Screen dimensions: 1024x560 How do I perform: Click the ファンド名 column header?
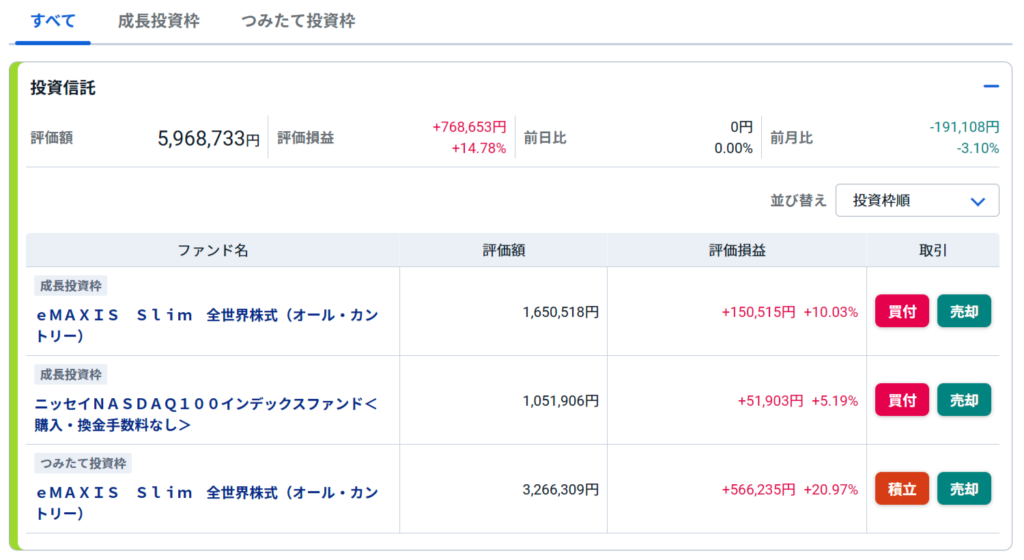(213, 251)
